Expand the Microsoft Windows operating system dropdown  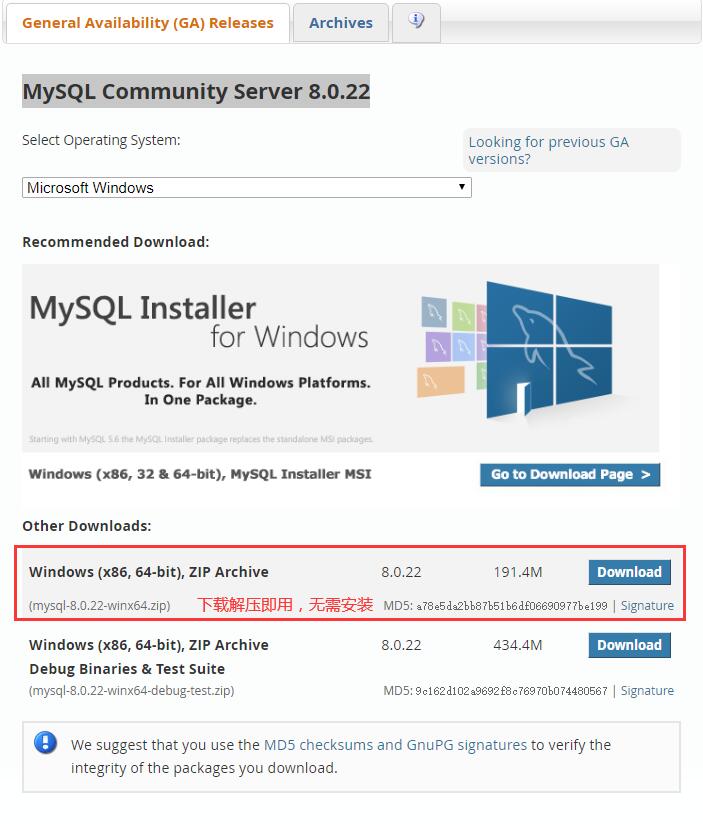[x=246, y=188]
